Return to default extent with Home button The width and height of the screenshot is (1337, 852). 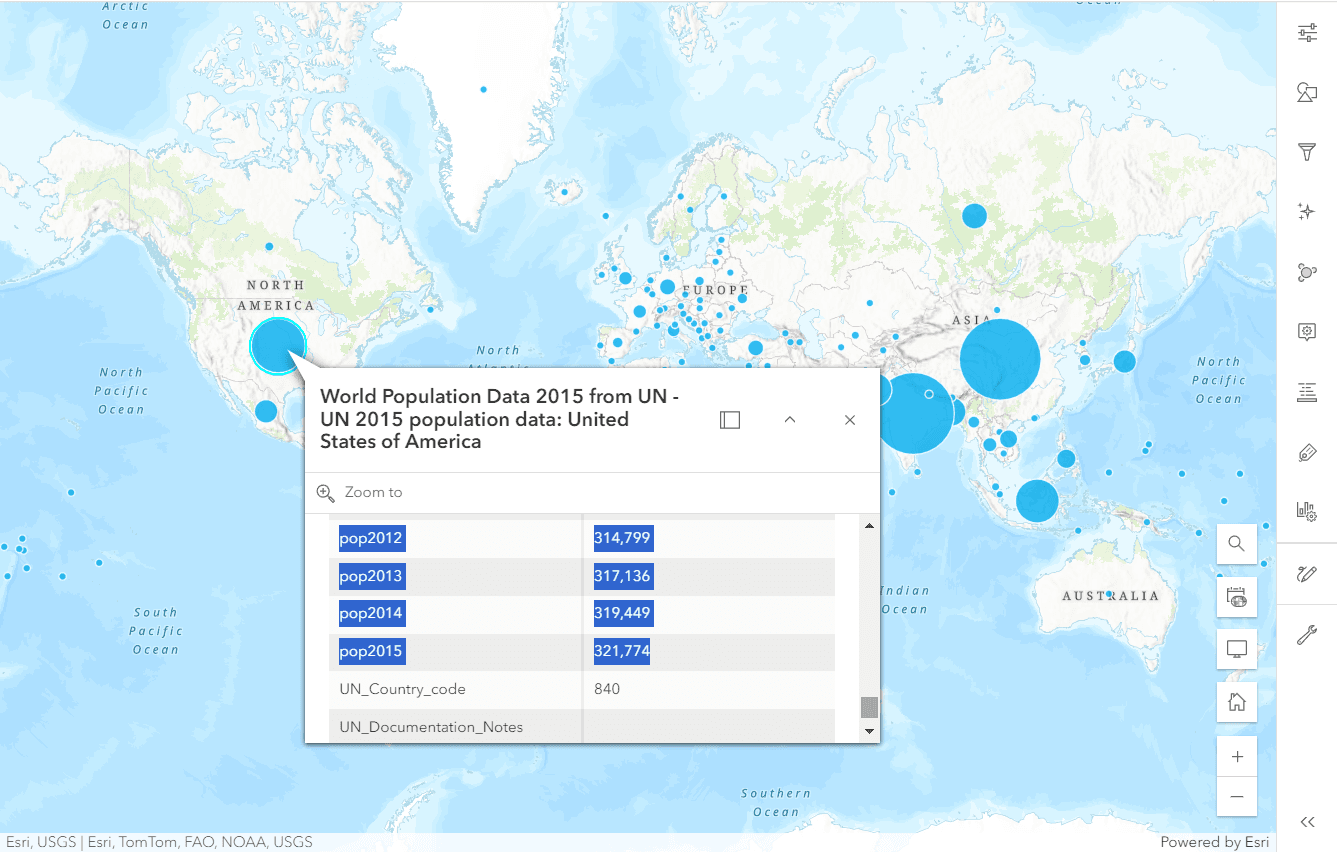click(1237, 702)
